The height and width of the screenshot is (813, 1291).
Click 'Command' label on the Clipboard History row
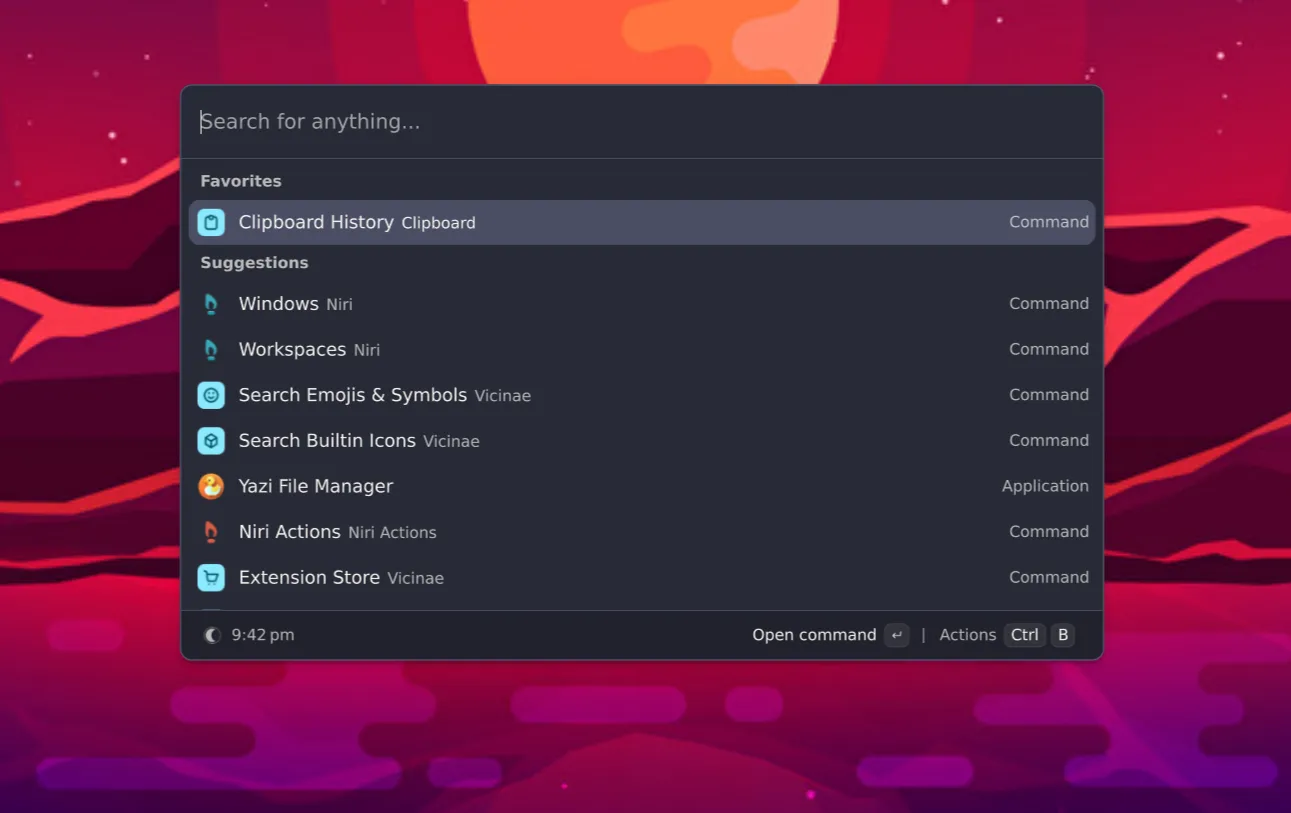[1049, 222]
